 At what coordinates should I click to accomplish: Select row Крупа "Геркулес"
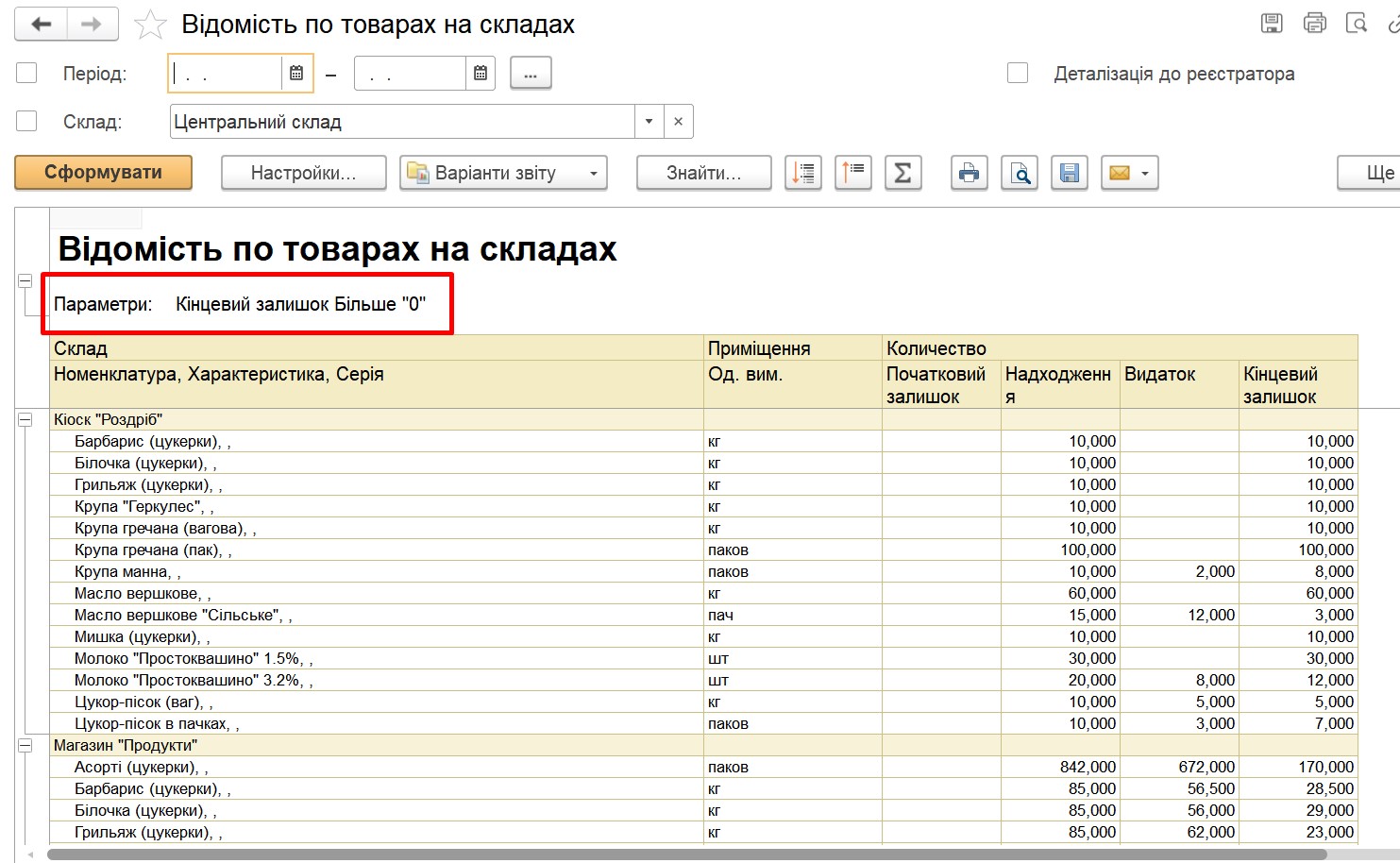[x=704, y=506]
